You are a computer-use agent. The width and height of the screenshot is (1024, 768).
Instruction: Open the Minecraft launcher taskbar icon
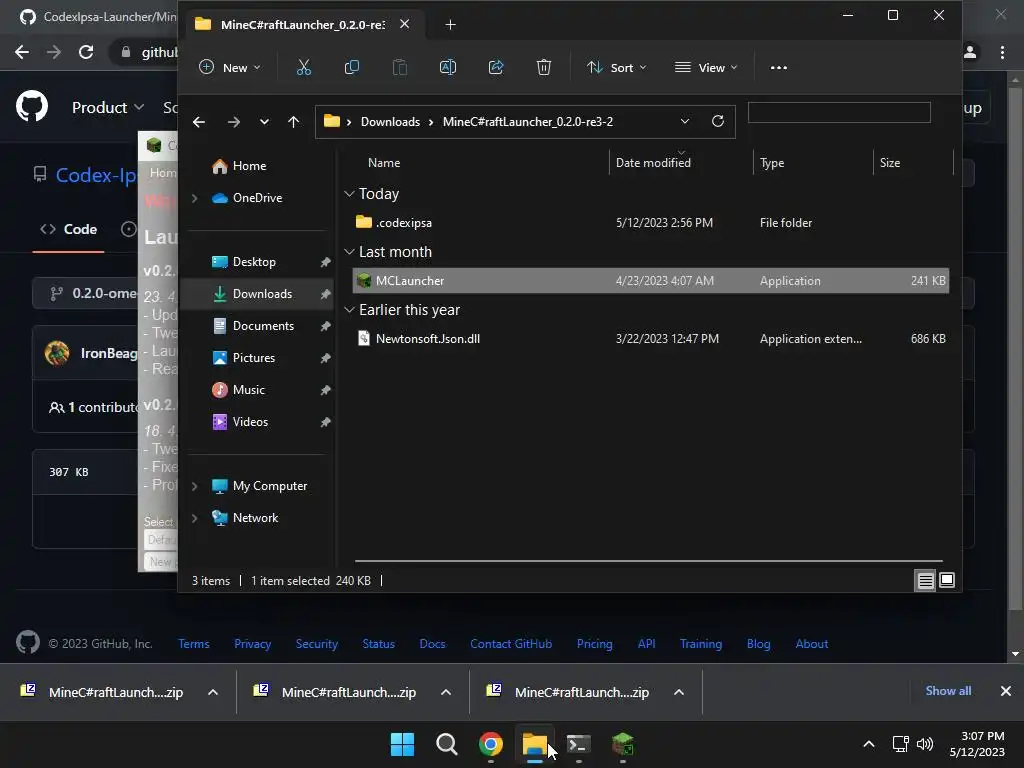pyautogui.click(x=622, y=744)
